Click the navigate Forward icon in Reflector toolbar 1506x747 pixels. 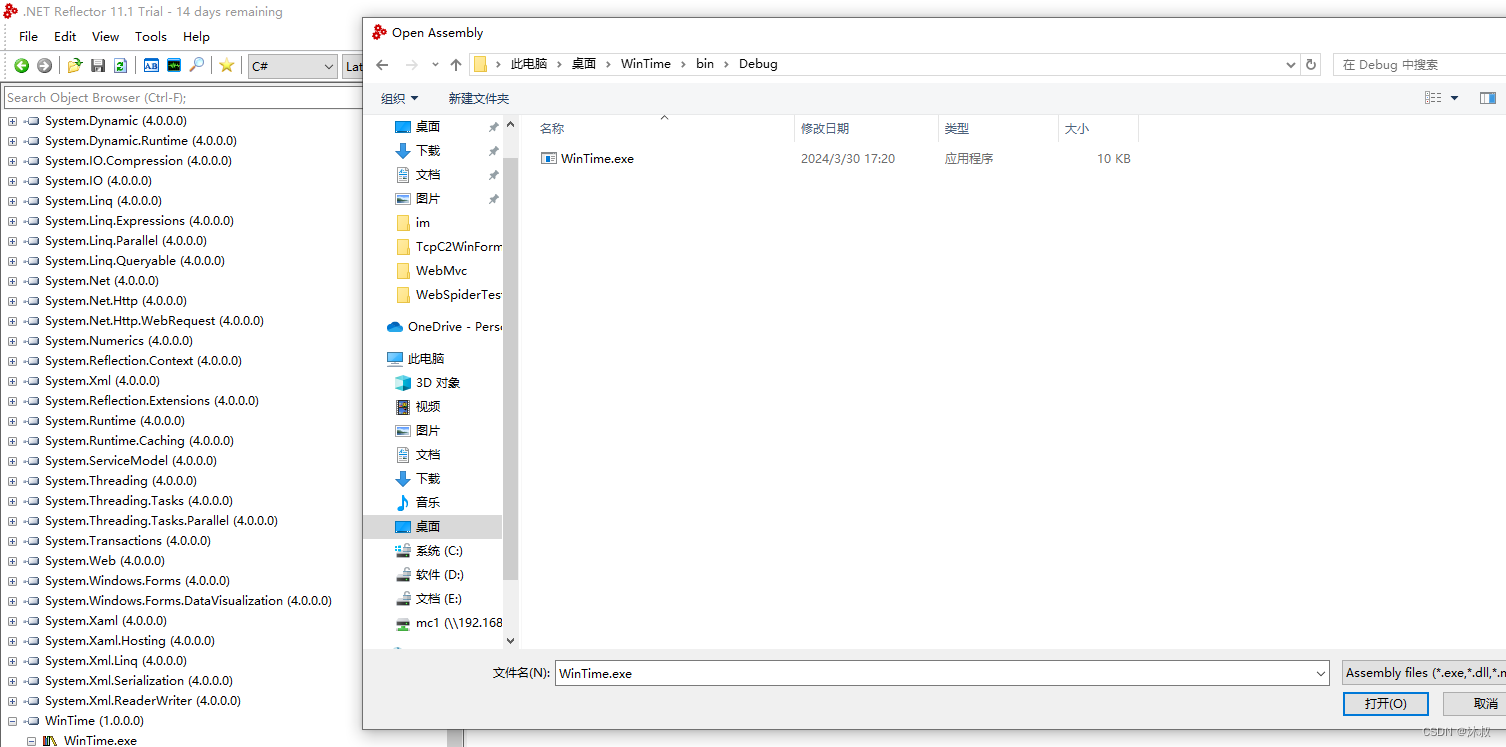point(44,66)
